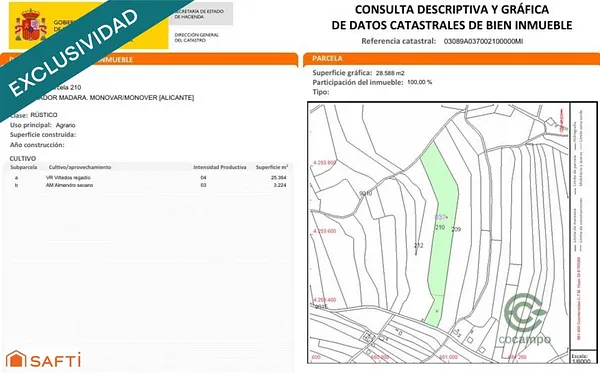Click the 'Referencia catastral:' label

click(398, 41)
